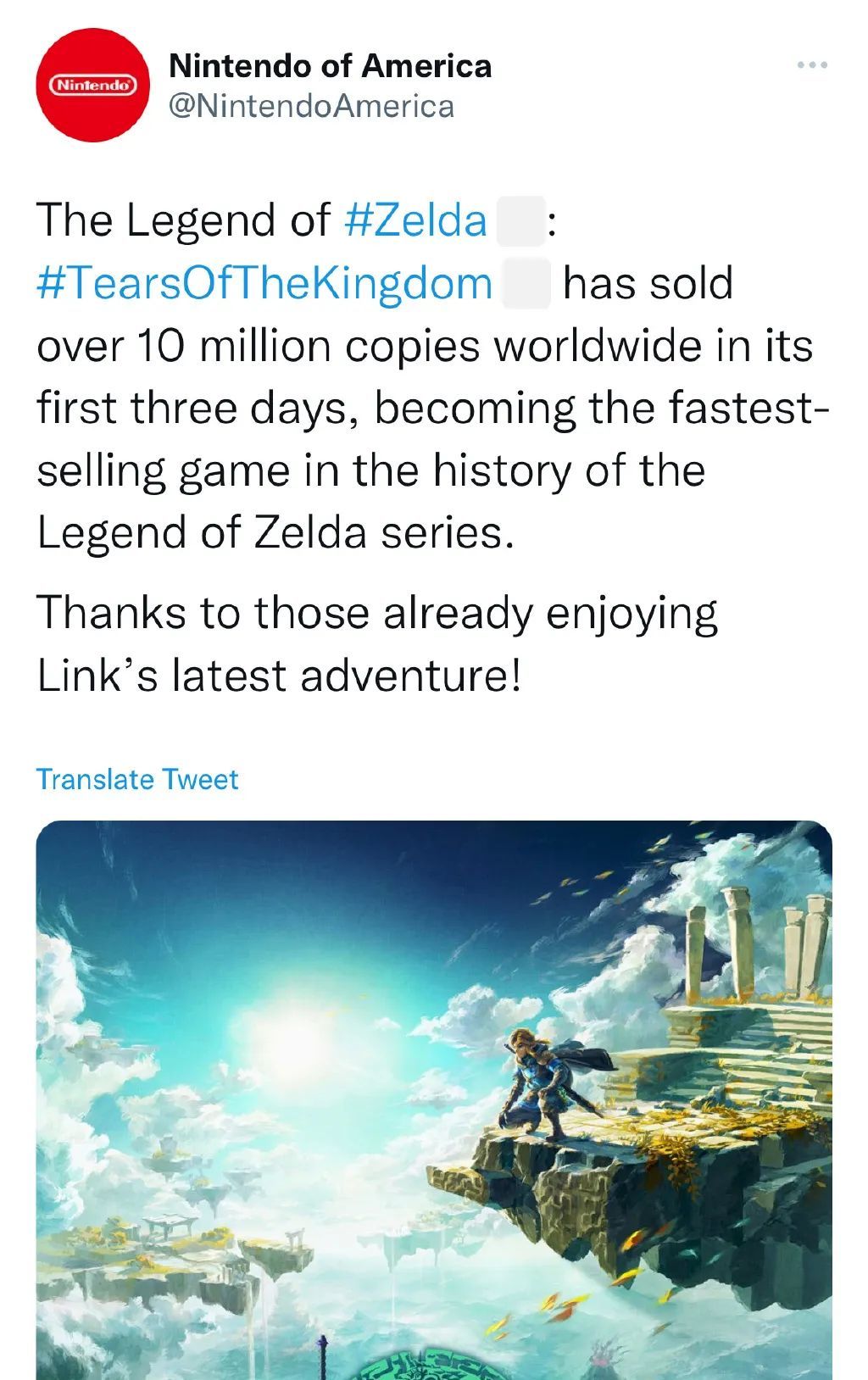This screenshot has height=1380, width=868.
Task: Click the Nintendo logo text inside the avatar
Action: [x=93, y=86]
